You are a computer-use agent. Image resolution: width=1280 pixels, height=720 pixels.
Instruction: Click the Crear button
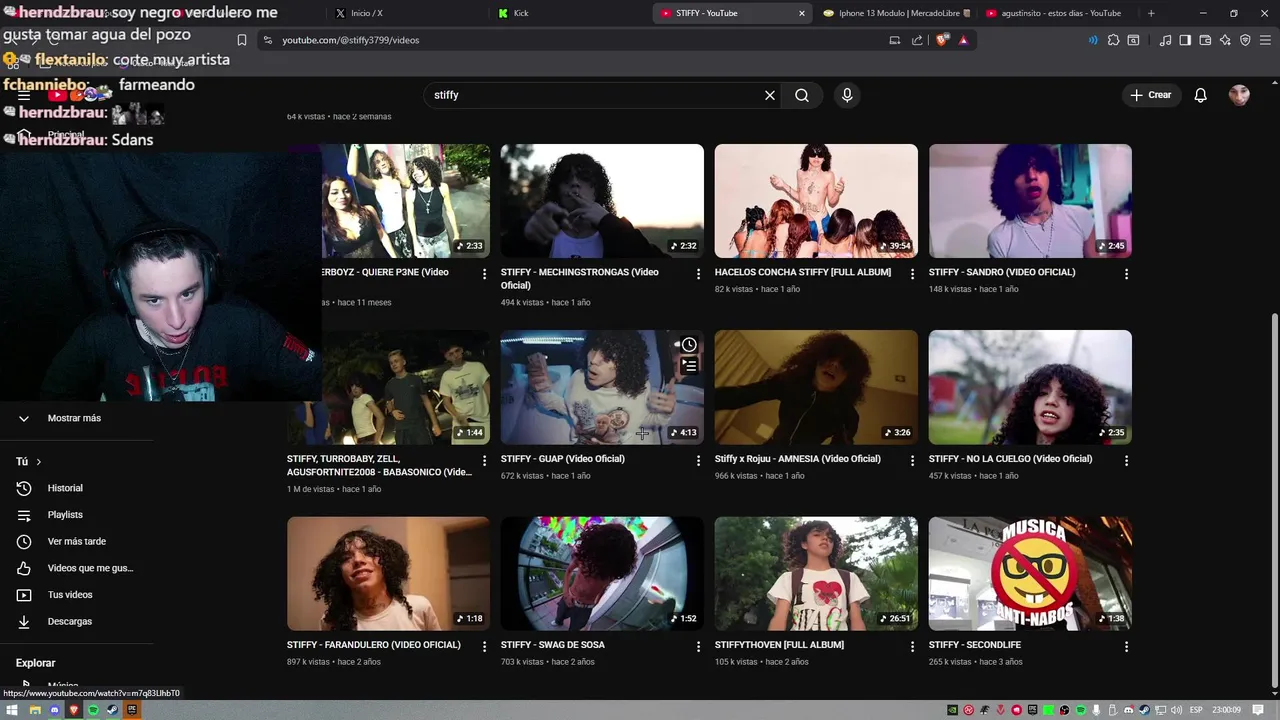[x=1151, y=95]
